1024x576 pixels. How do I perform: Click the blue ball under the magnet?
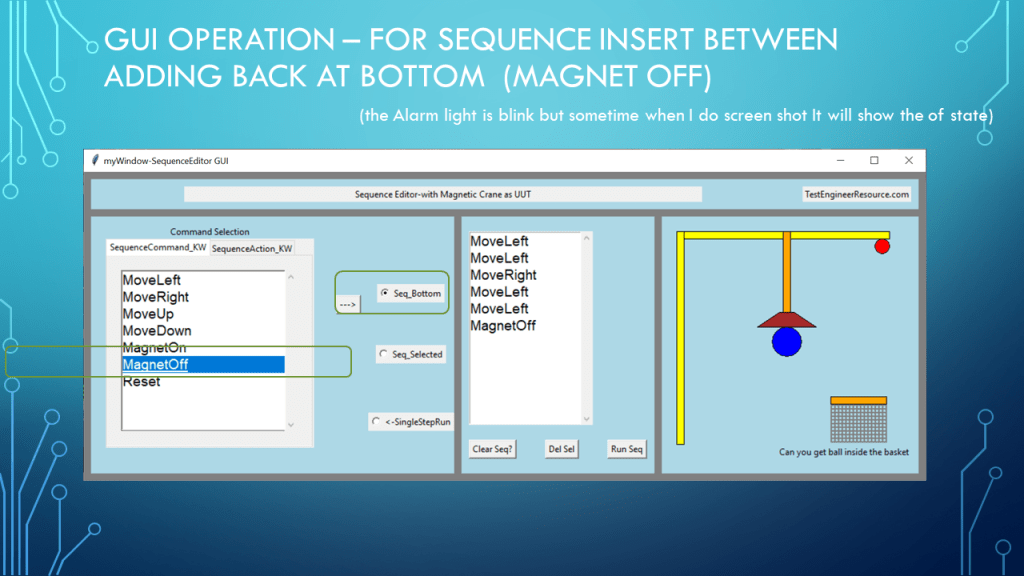787,341
